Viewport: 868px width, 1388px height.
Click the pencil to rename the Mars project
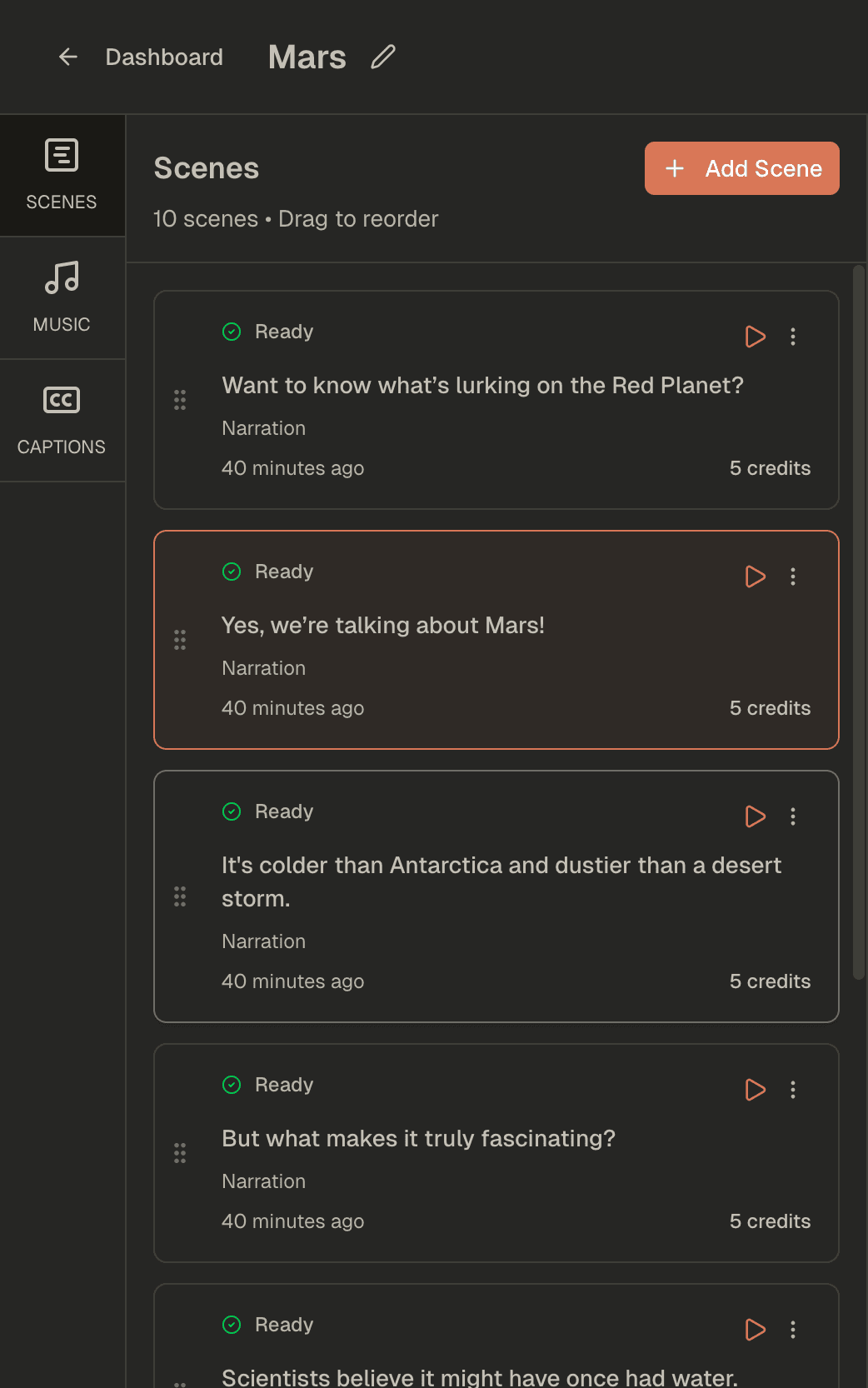click(382, 56)
